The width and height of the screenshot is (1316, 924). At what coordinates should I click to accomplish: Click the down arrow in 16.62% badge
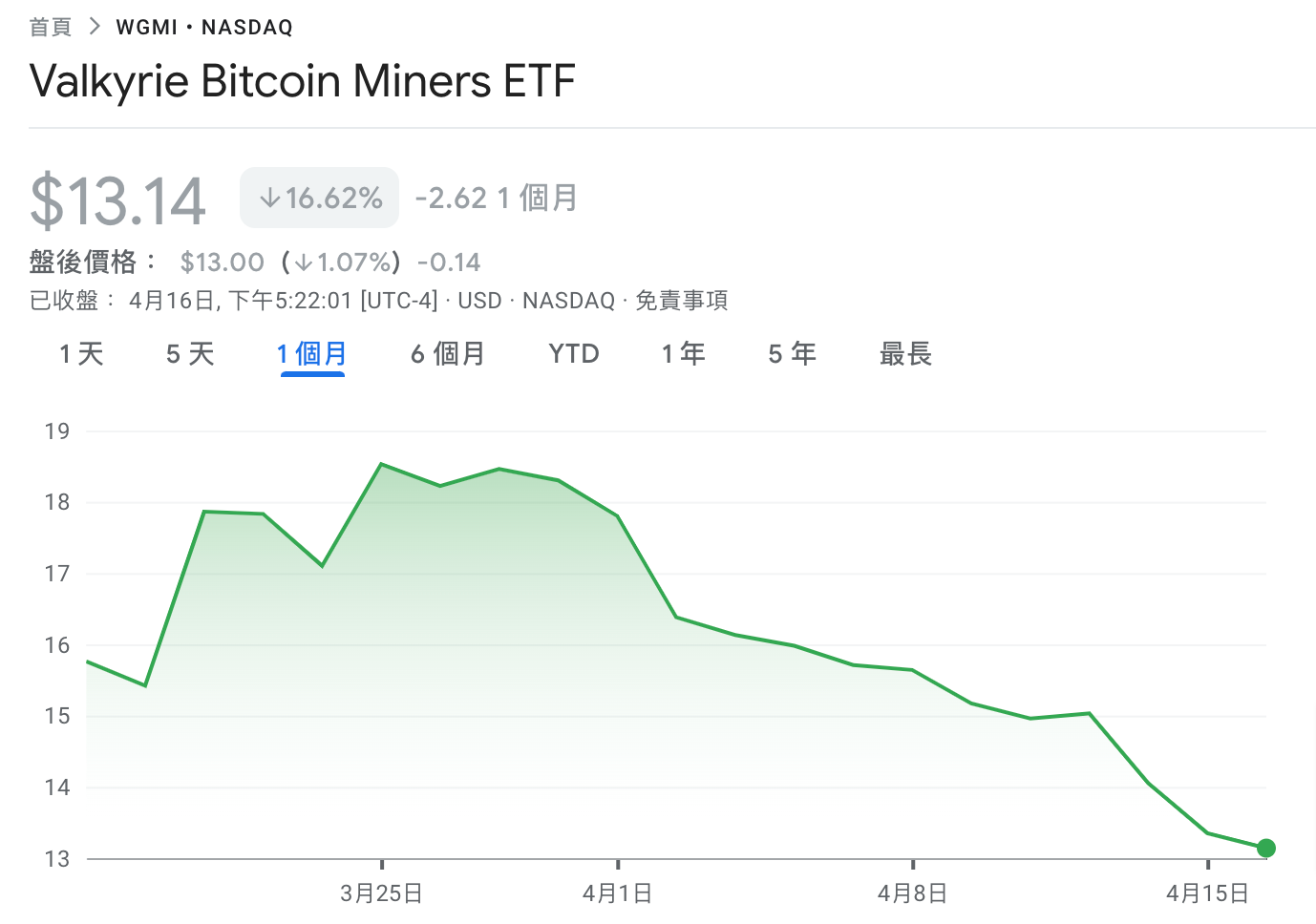pos(270,198)
